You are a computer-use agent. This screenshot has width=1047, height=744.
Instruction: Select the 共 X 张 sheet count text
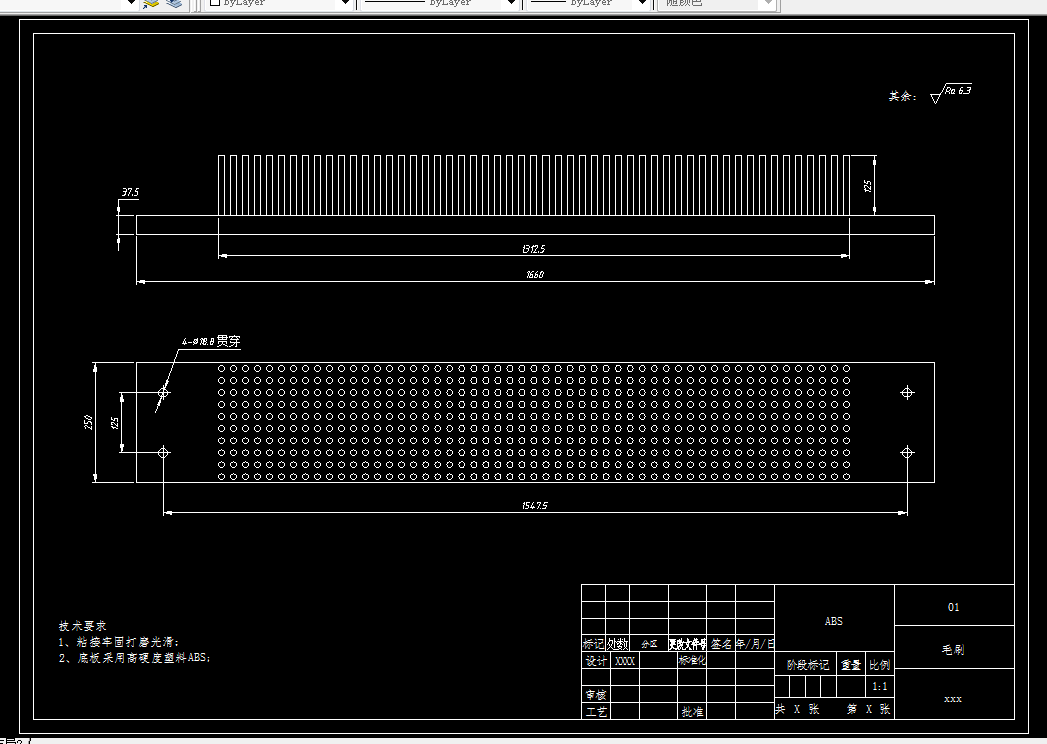pyautogui.click(x=797, y=709)
